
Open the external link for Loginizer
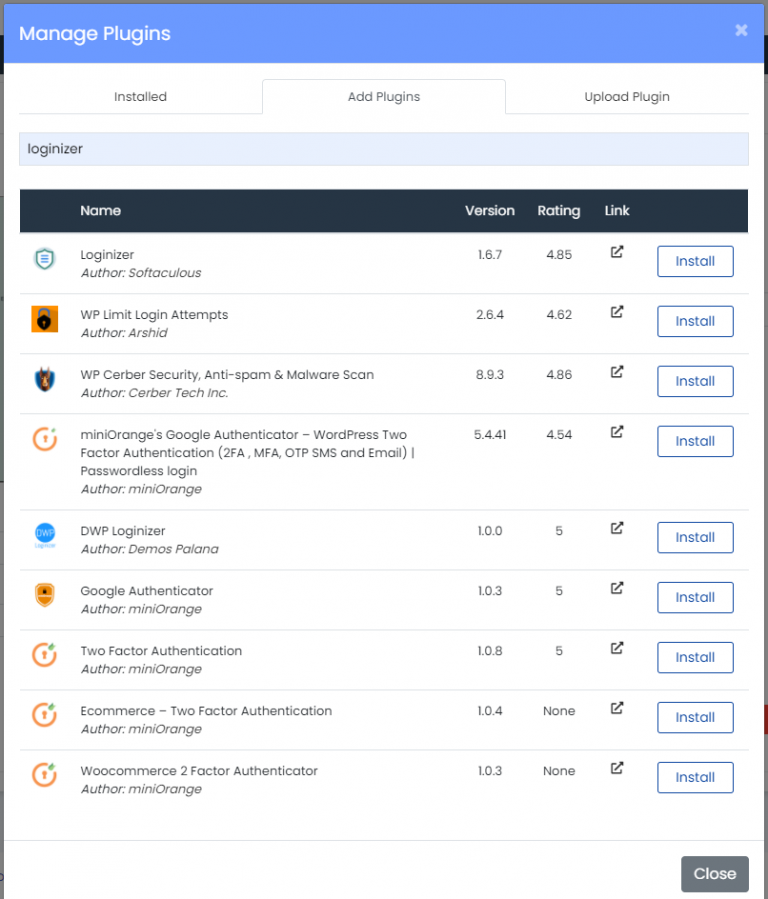coord(617,253)
